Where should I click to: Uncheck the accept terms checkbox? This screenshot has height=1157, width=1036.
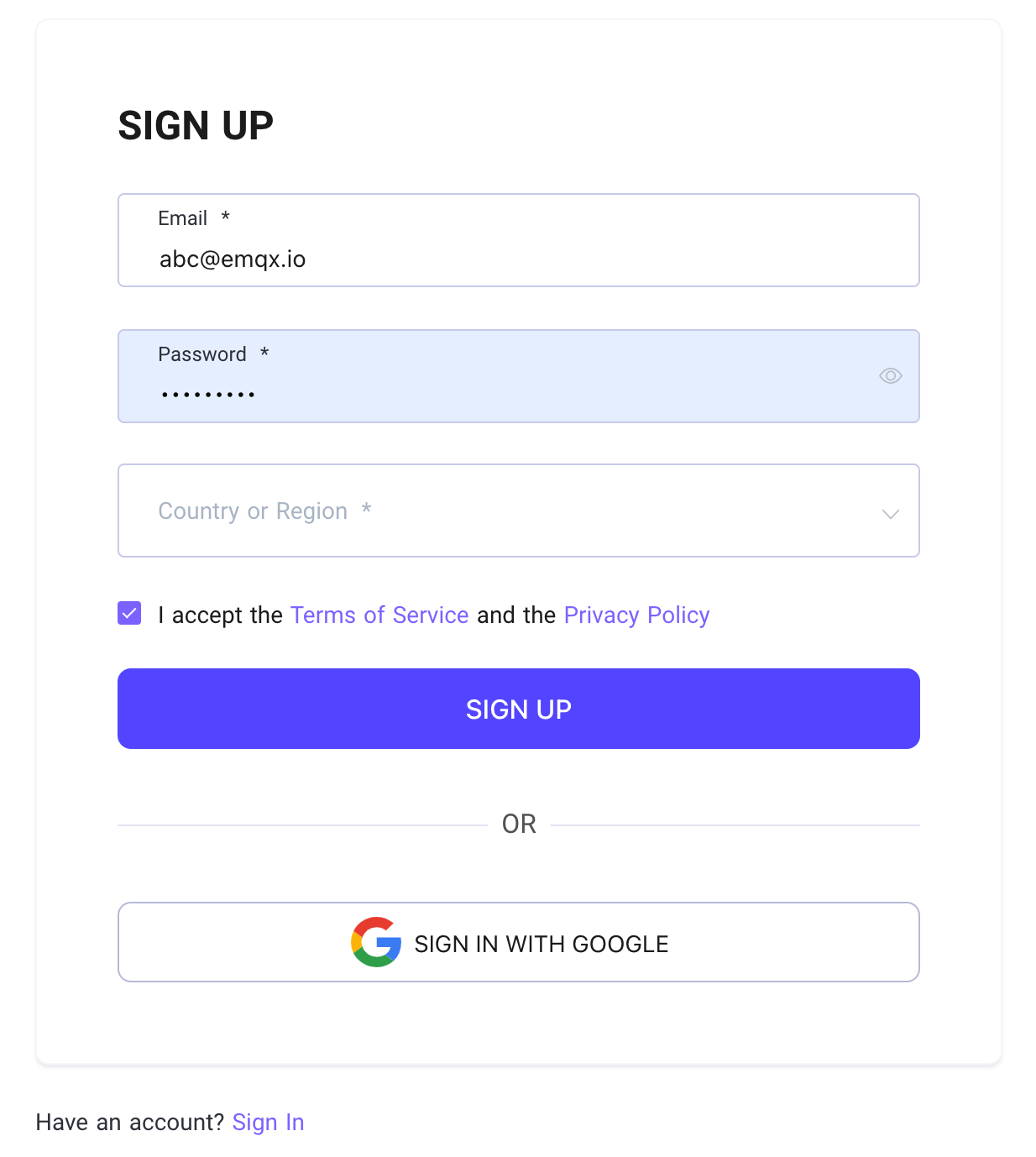[x=129, y=614]
